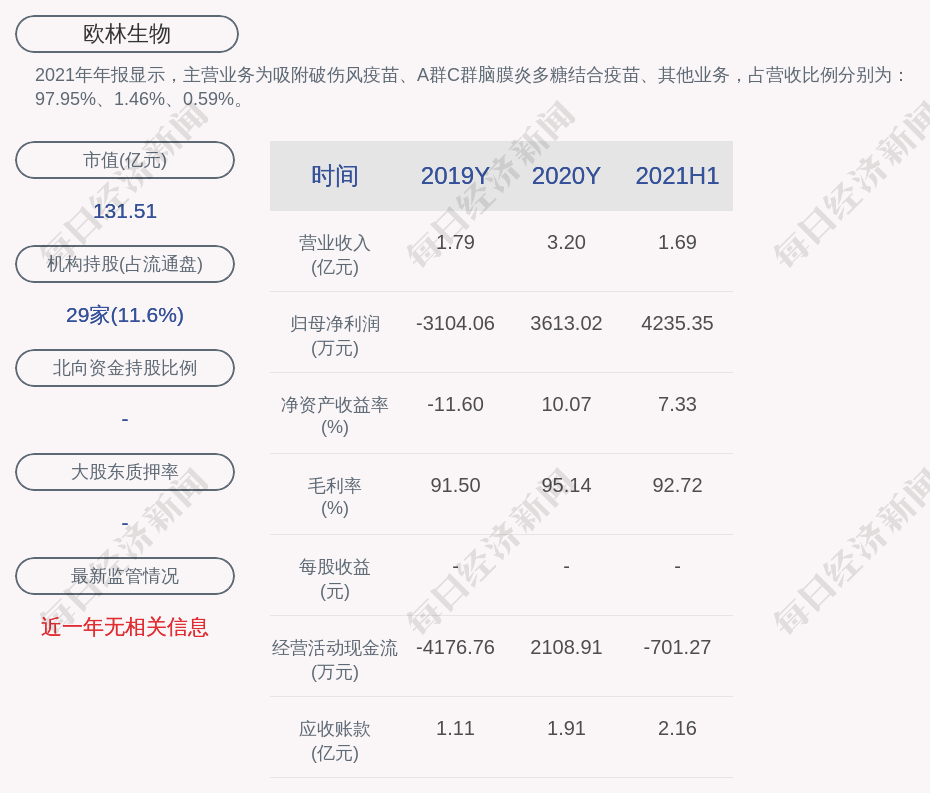
Task: Select cash flow value 2108.91
Action: coord(566,647)
